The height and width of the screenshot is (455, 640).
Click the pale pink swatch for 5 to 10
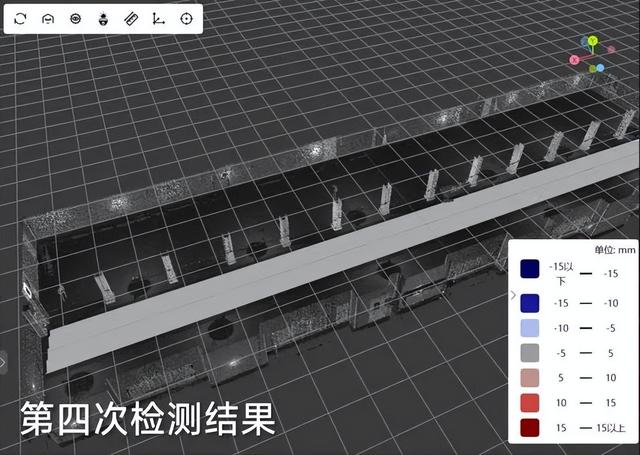coord(529,378)
